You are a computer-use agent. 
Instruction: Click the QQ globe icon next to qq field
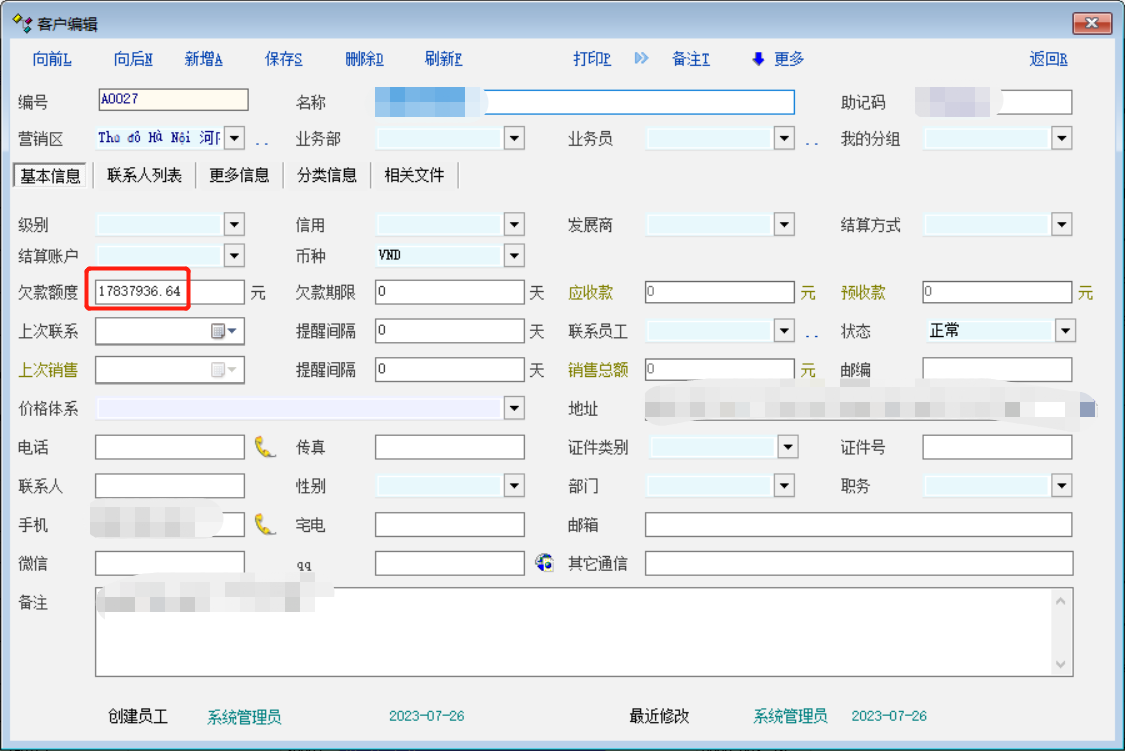[x=545, y=563]
